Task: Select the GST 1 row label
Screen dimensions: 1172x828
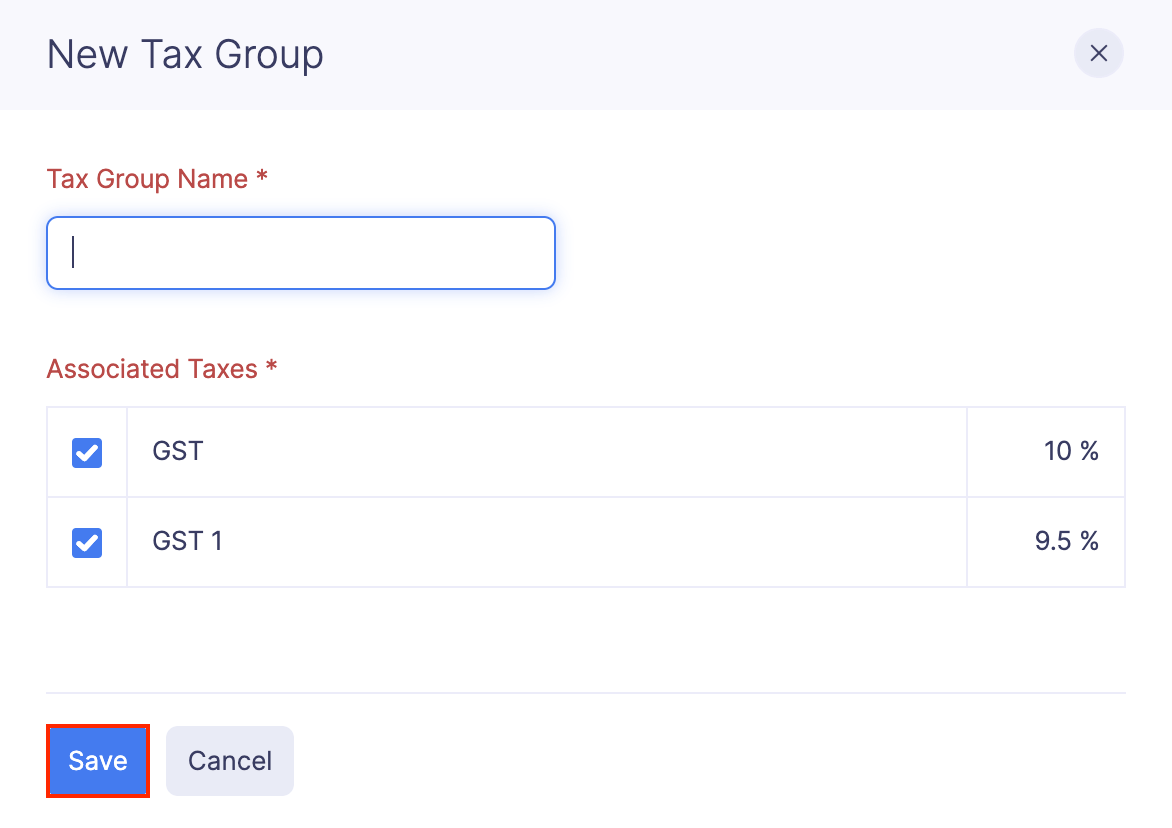Action: pyautogui.click(x=187, y=542)
